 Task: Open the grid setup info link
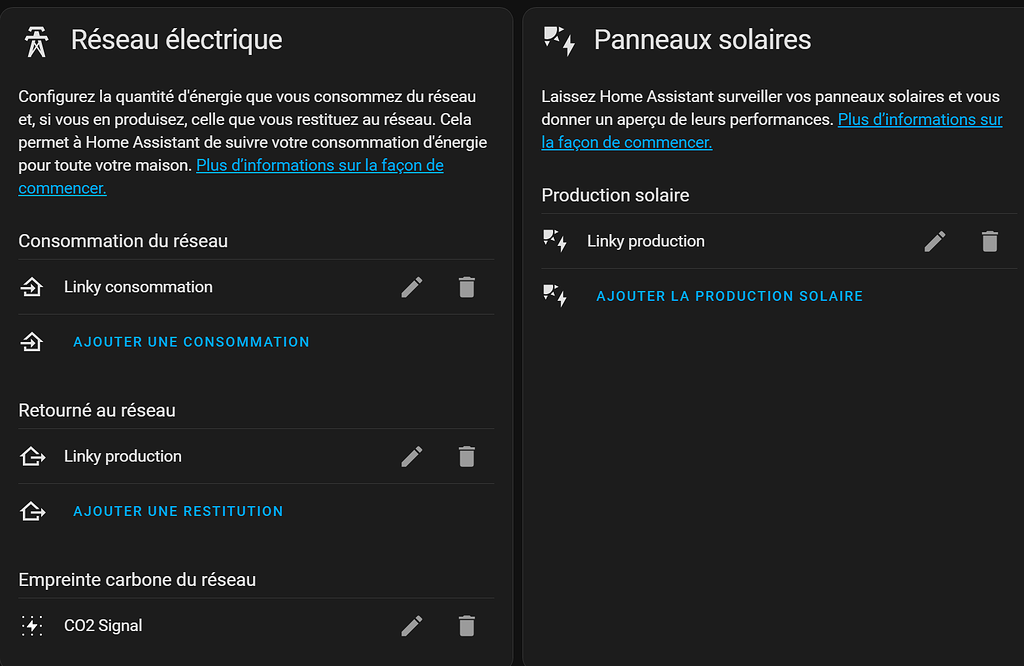coord(231,176)
